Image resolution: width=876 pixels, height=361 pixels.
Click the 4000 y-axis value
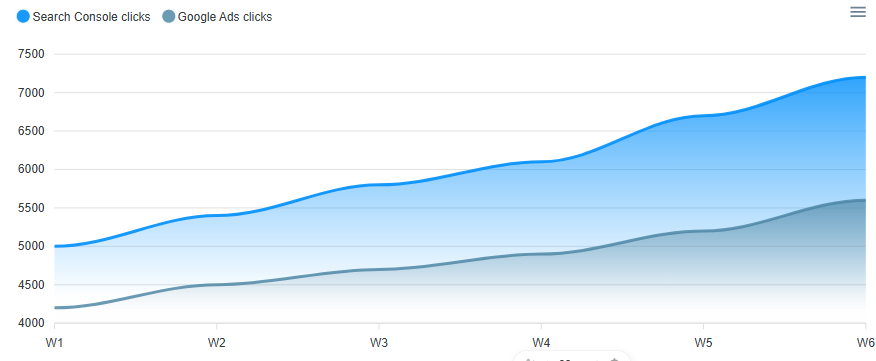[31, 323]
